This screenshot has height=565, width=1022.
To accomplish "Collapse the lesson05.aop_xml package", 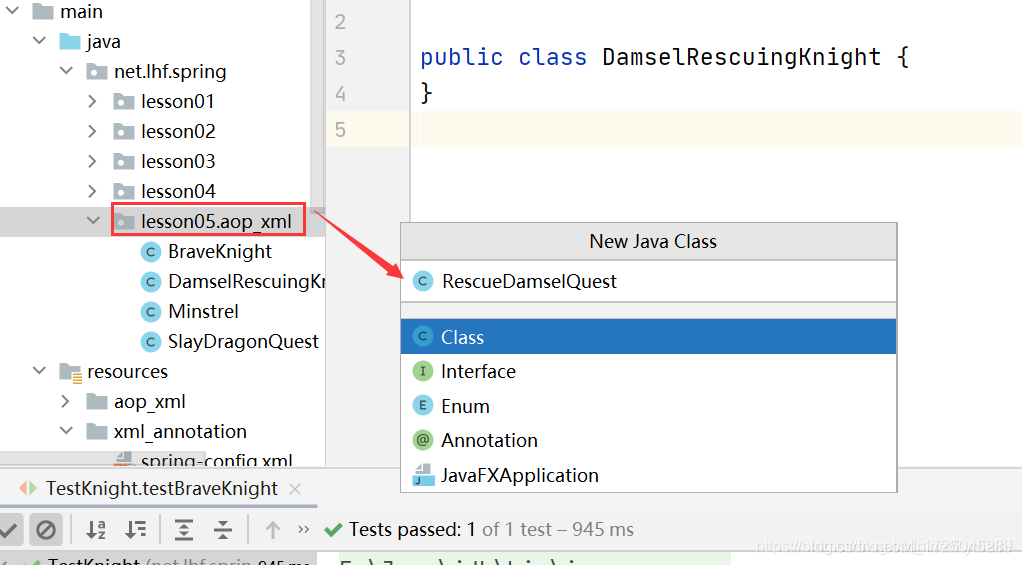I will tap(93, 220).
